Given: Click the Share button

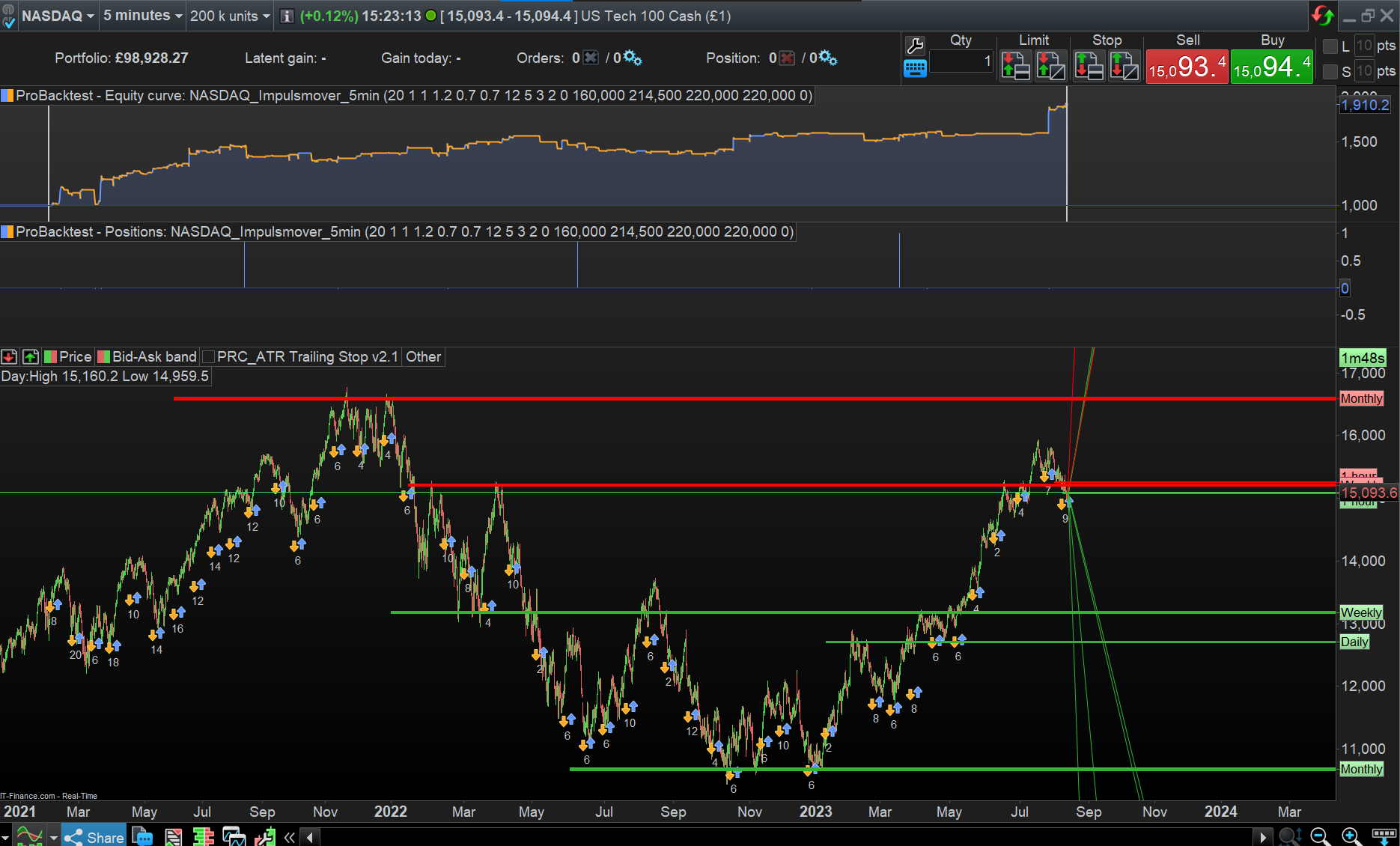Looking at the screenshot, I should point(94,837).
